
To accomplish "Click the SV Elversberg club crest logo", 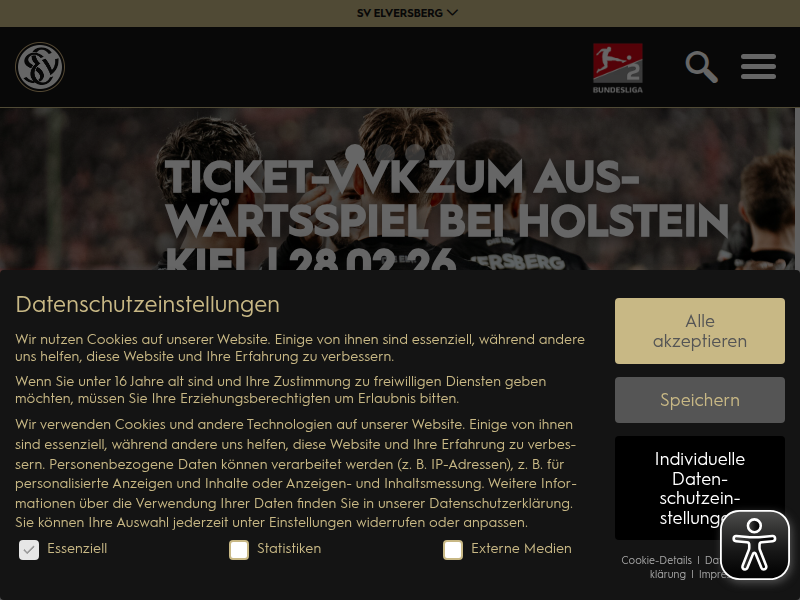I will tap(40, 67).
